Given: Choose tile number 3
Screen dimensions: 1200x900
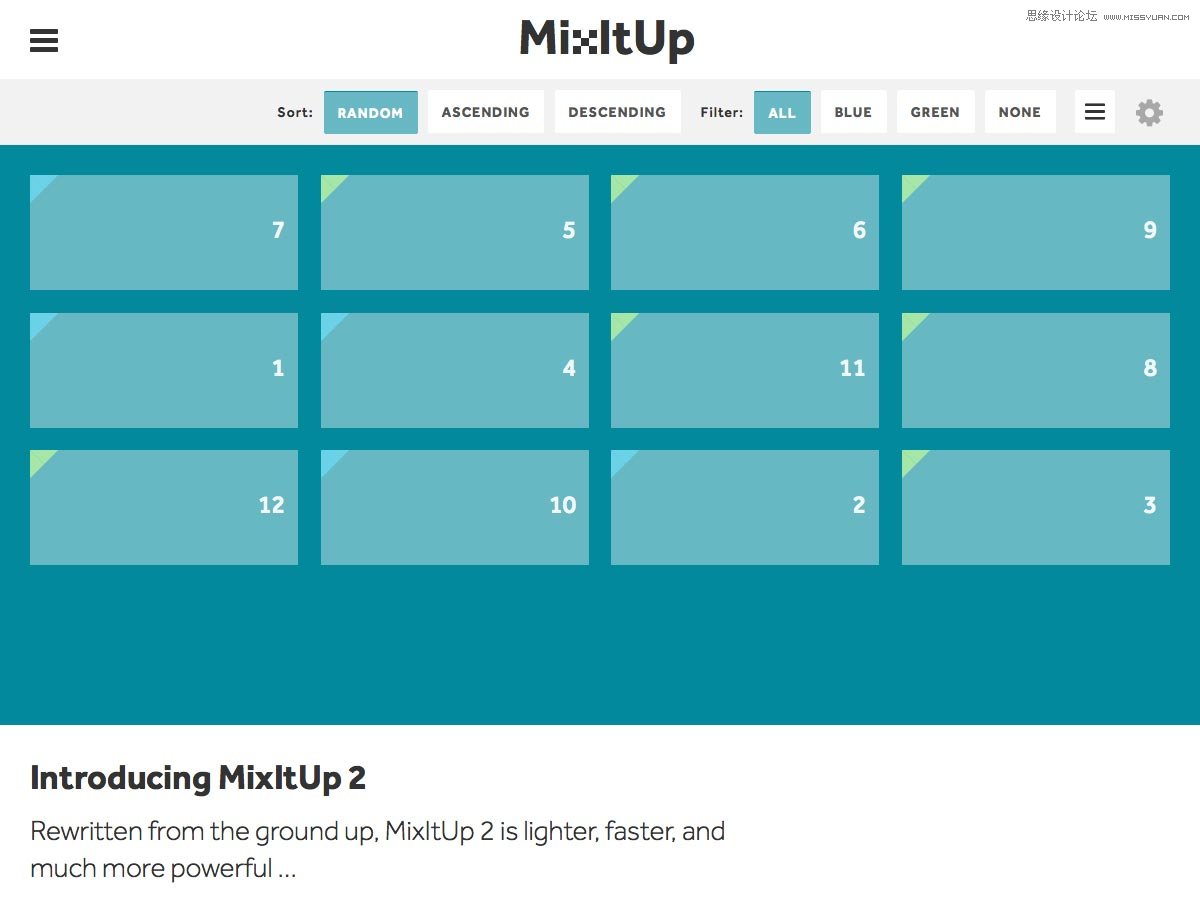Looking at the screenshot, I should [x=1036, y=507].
